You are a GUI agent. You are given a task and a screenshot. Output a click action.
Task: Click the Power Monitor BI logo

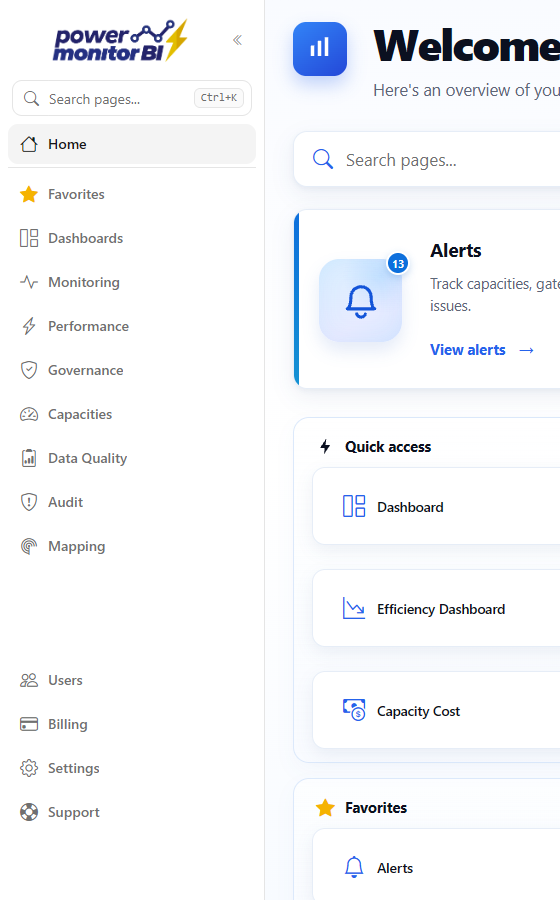(x=120, y=40)
